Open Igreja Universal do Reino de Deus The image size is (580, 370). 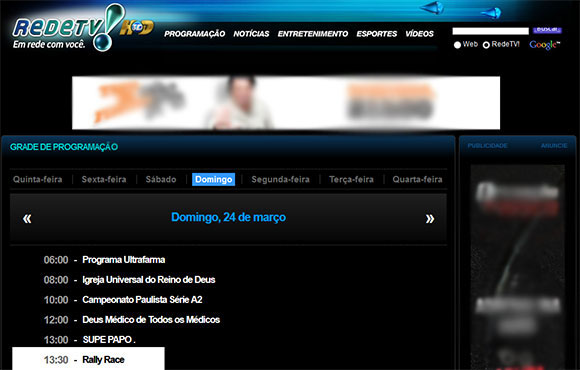149,280
